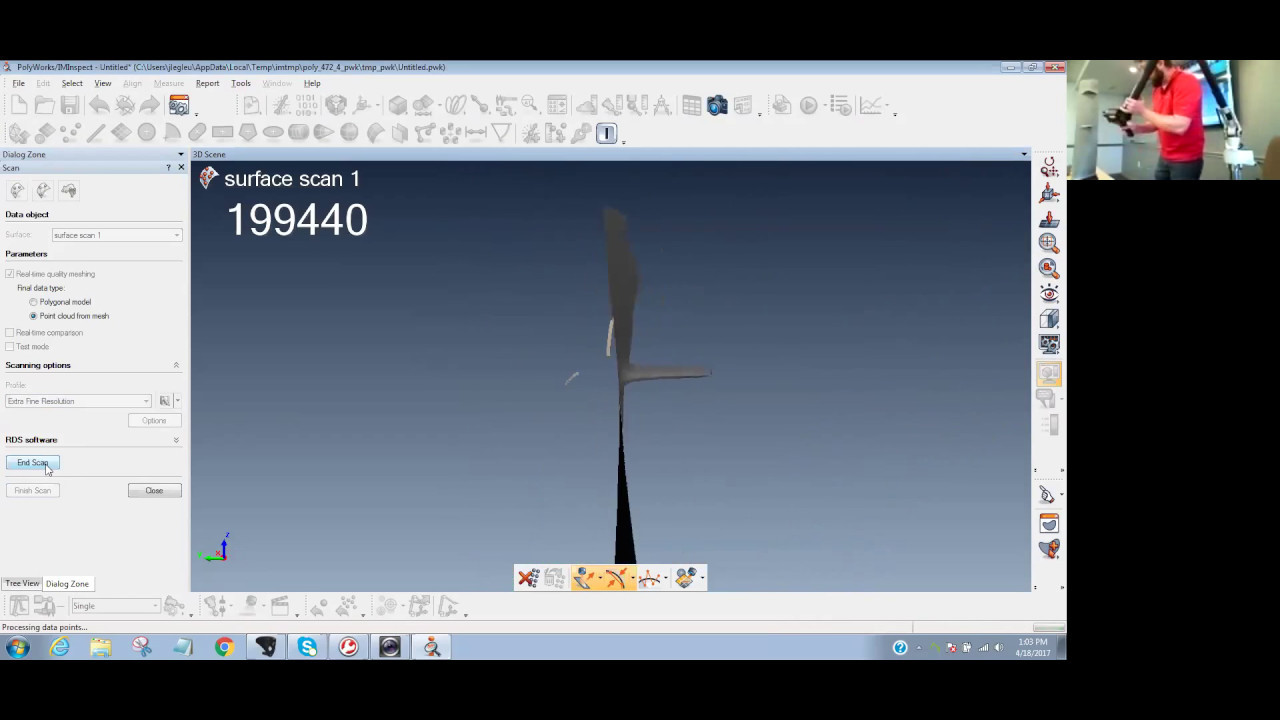Click the red eye visibility icon in right toolbar
The image size is (1280, 720).
tap(1049, 293)
